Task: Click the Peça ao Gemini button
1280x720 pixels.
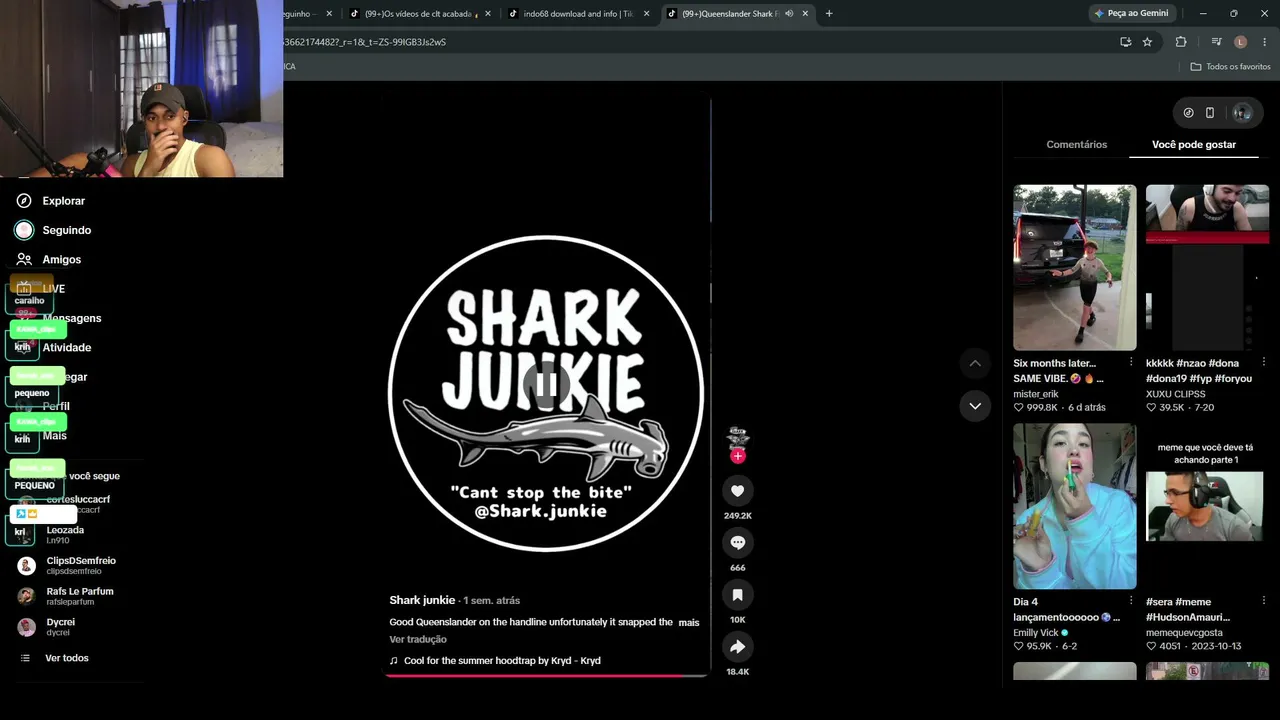Action: point(1131,14)
